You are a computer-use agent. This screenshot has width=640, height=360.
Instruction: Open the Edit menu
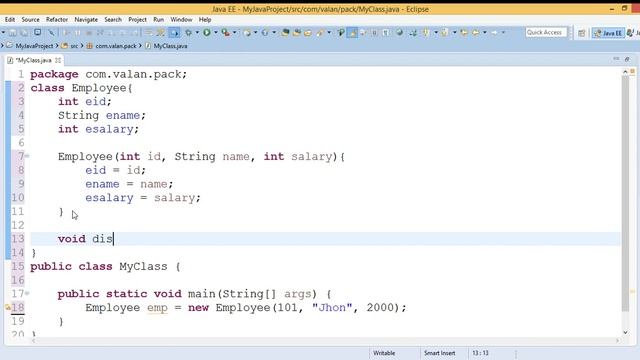pos(10,19)
